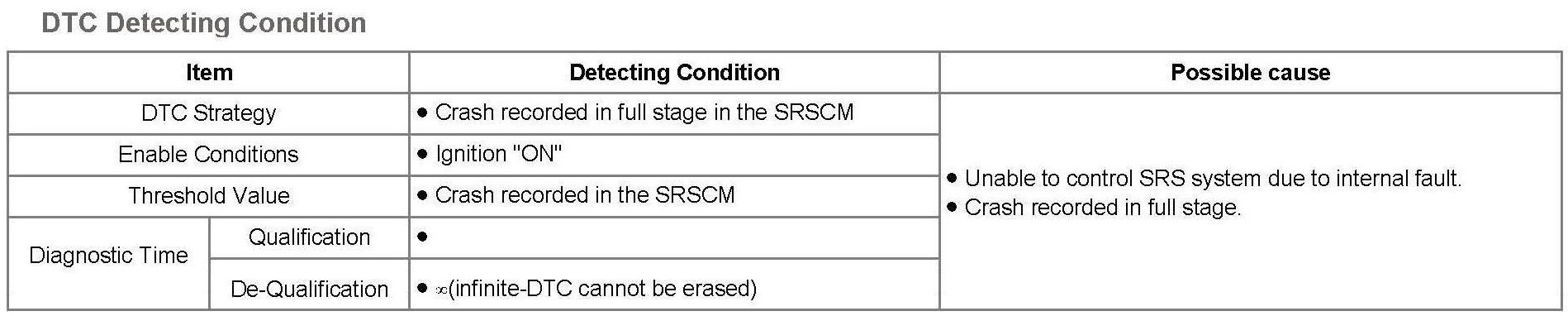Select the Item column header
Image resolution: width=1568 pixels, height=316 pixels.
coord(208,73)
